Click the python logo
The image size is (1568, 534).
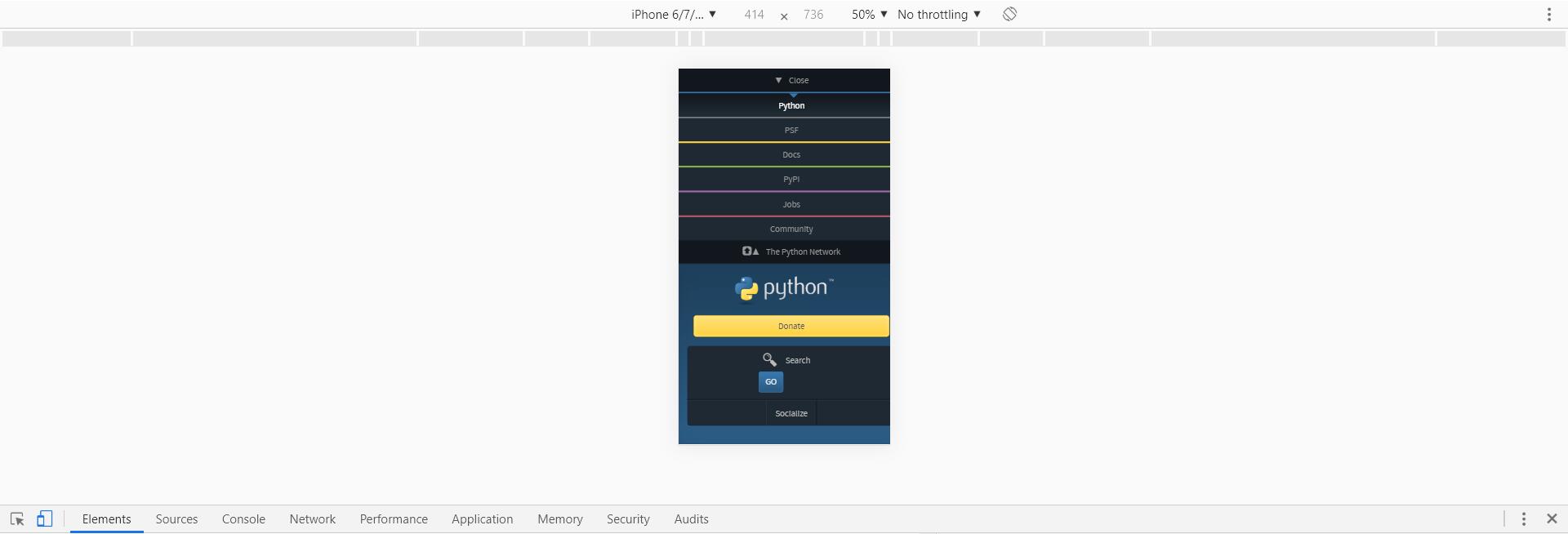[x=783, y=288]
